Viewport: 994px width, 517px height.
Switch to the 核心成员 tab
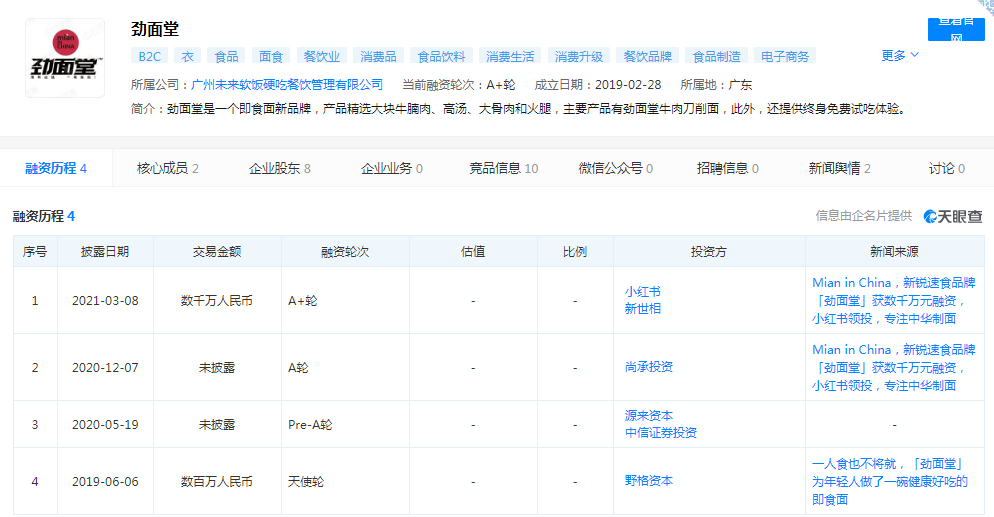[x=167, y=168]
